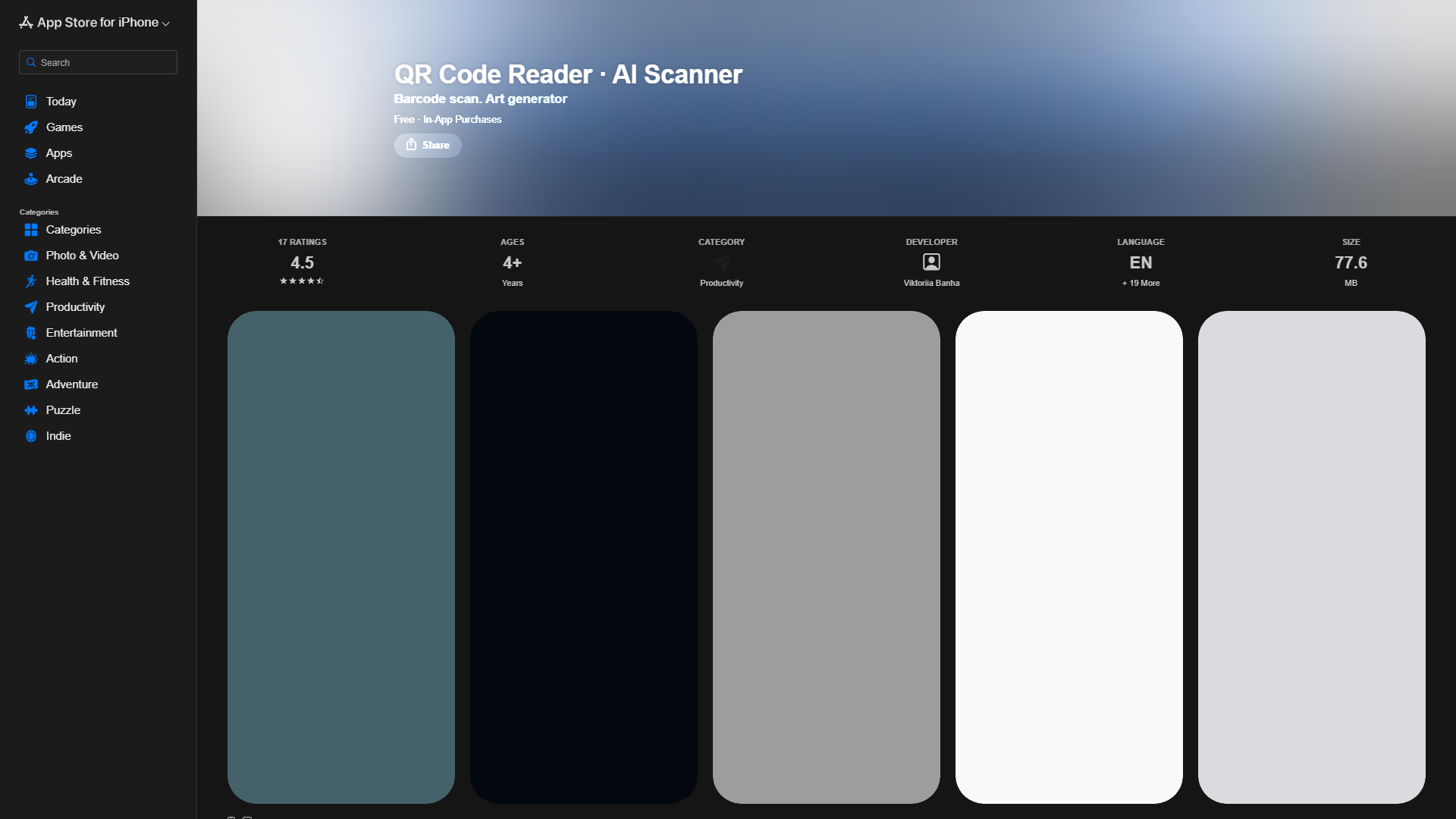The image size is (1456, 819).
Task: Focus the Search input field
Action: tap(98, 62)
